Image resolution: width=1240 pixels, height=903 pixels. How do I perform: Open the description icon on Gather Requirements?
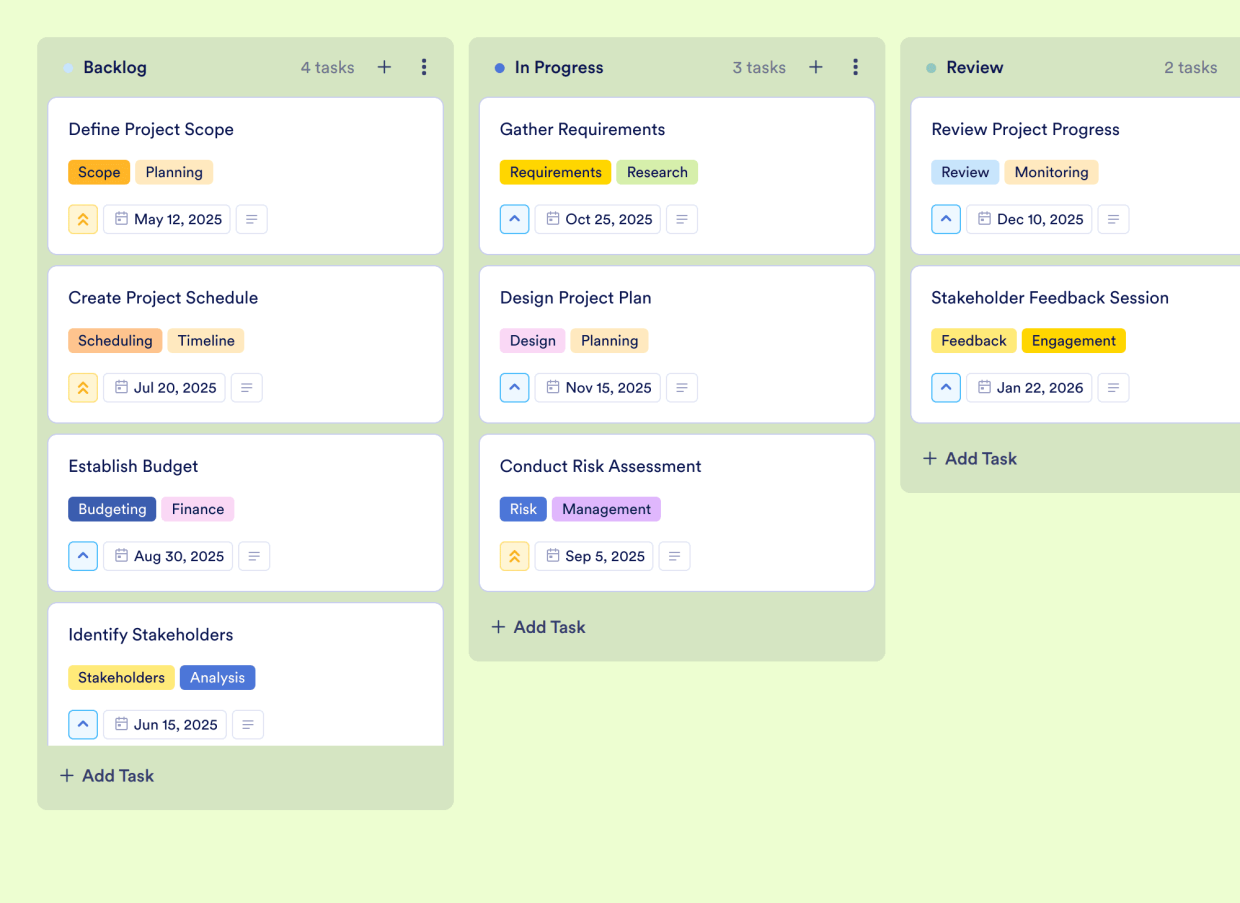[x=682, y=219]
